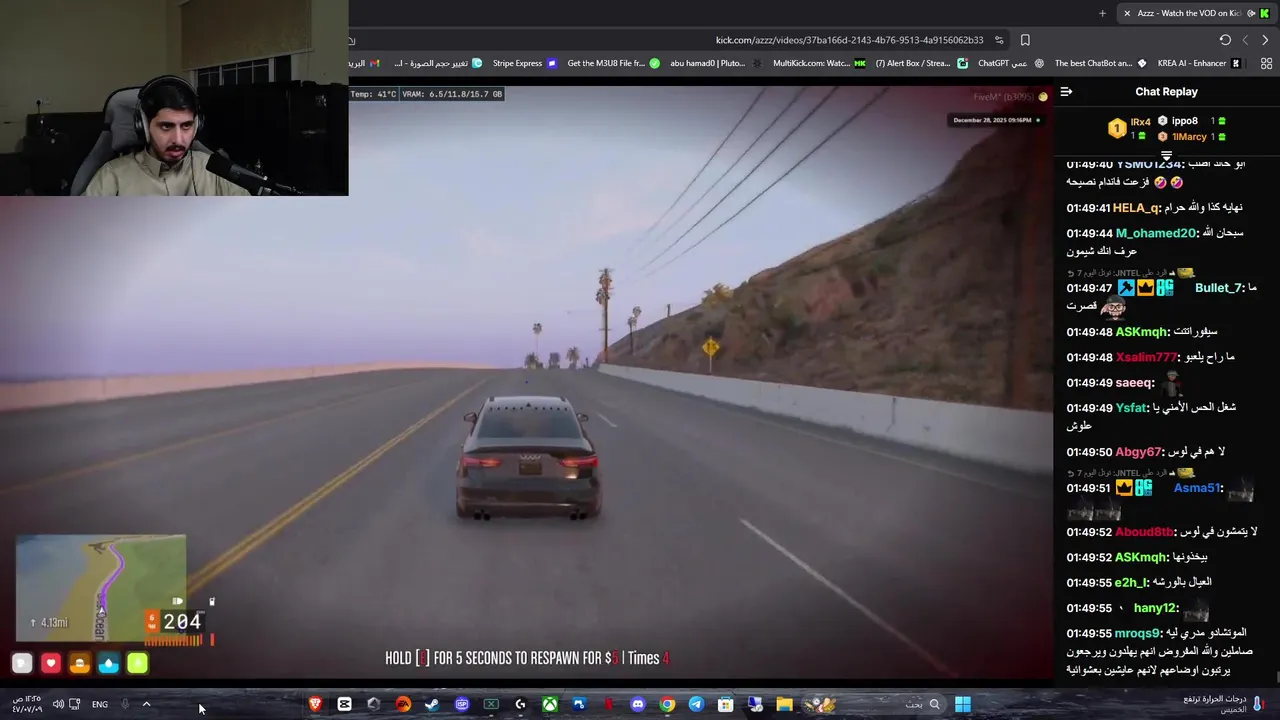Image resolution: width=1280 pixels, height=720 pixels.
Task: Open the browser extensions grid icon
Action: 1266,63
